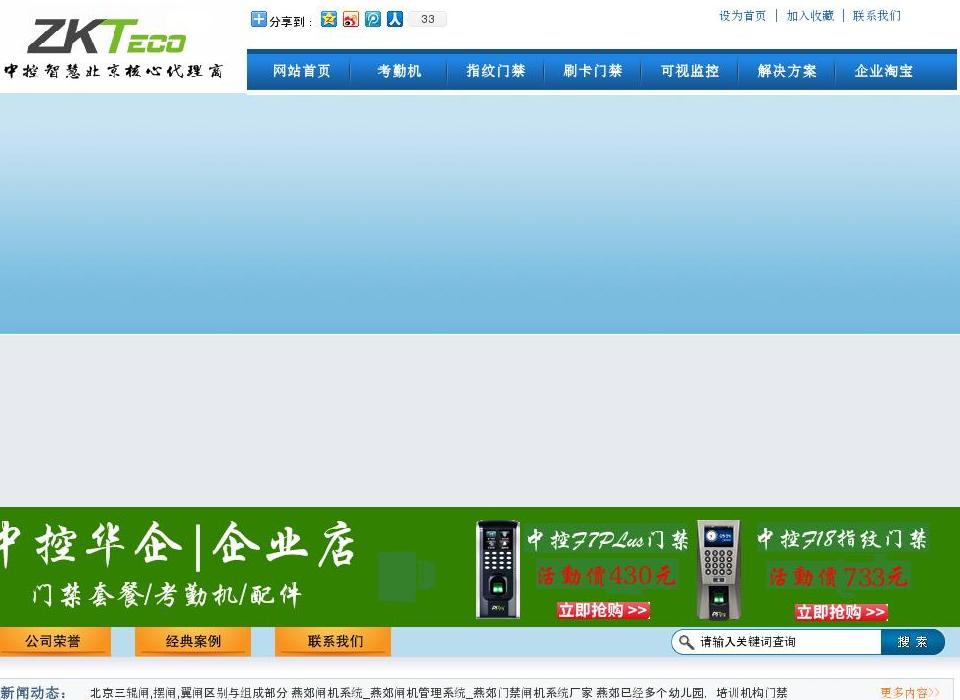Click the F18 fingerprint device image
This screenshot has width=960, height=700.
click(718, 570)
